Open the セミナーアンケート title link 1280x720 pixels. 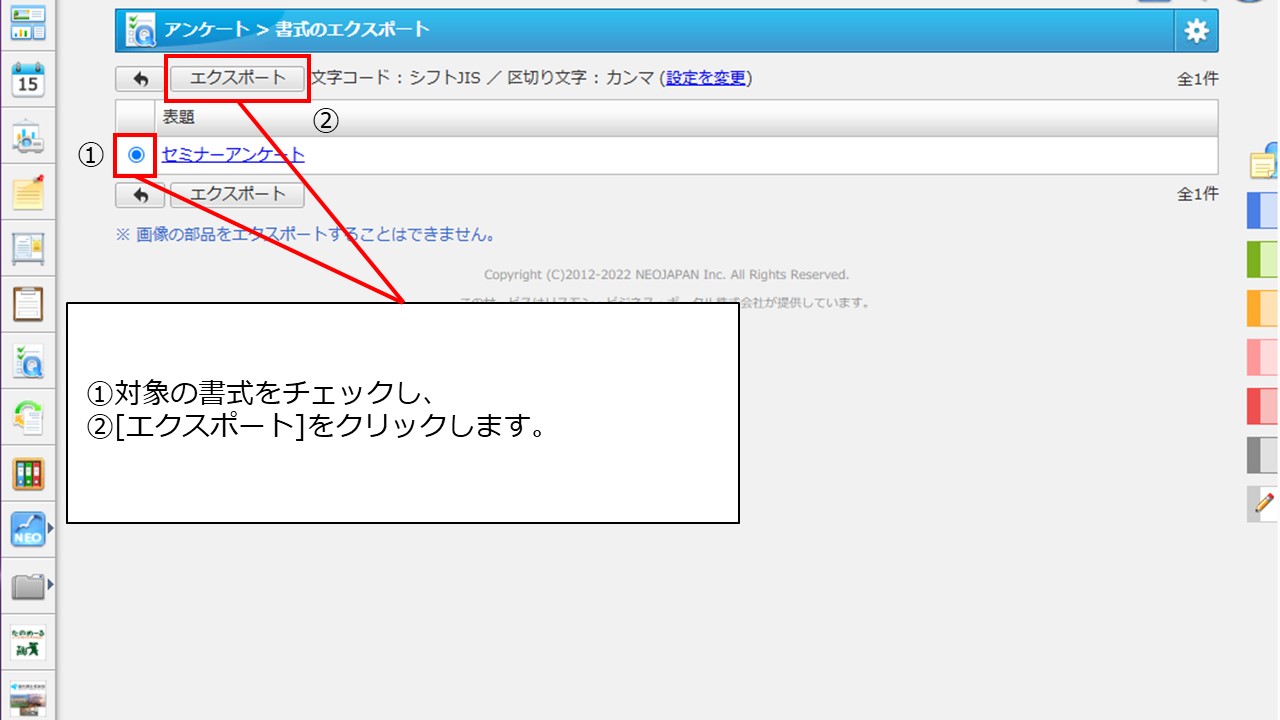(233, 155)
